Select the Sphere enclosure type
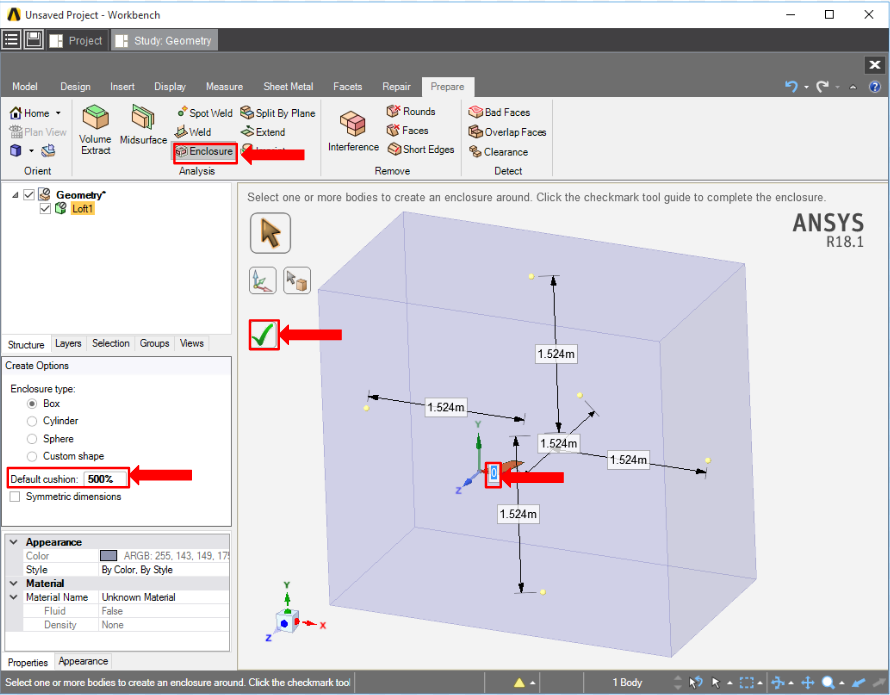This screenshot has width=890, height=695. 32,439
